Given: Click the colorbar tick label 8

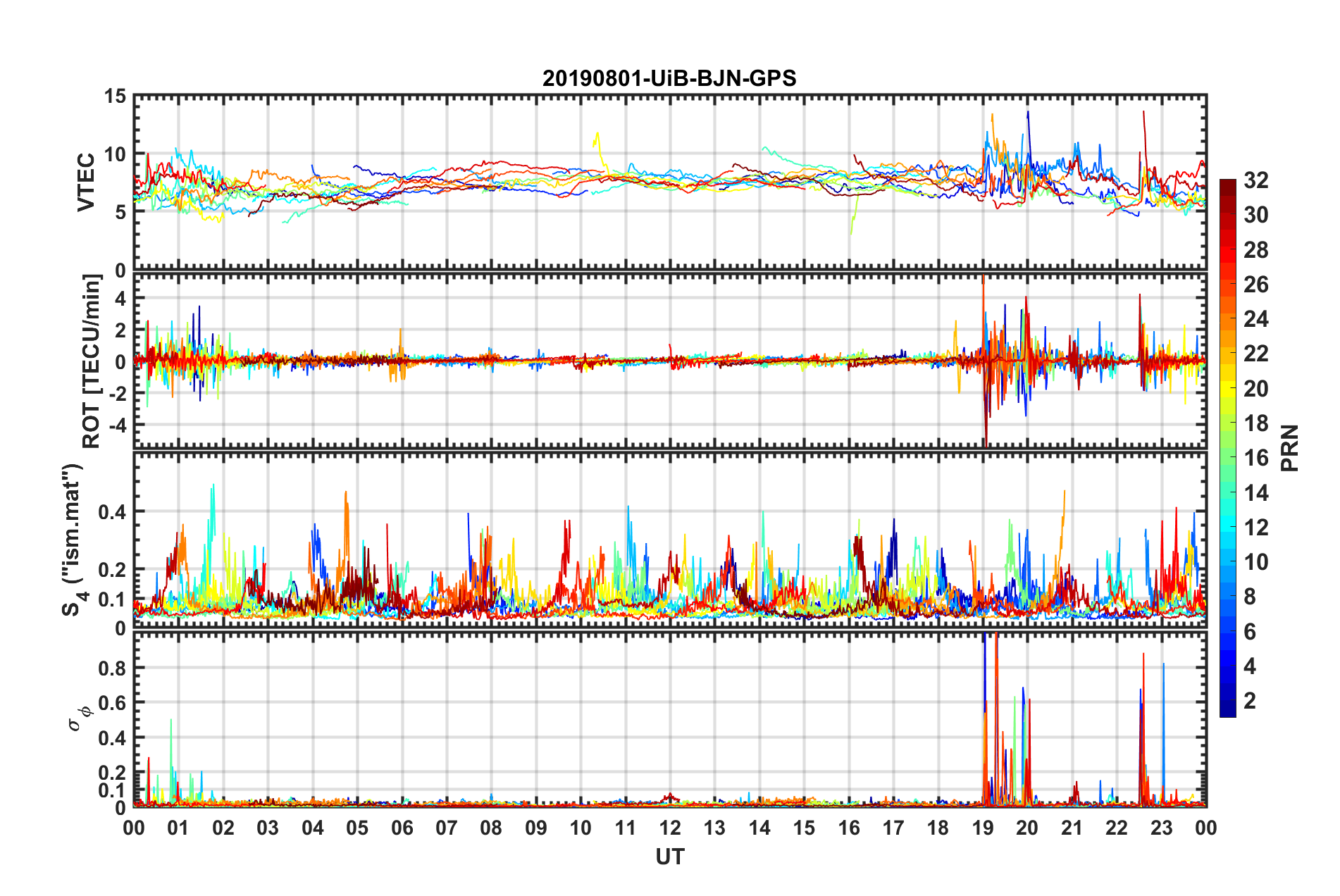Looking at the screenshot, I should click(1250, 597).
